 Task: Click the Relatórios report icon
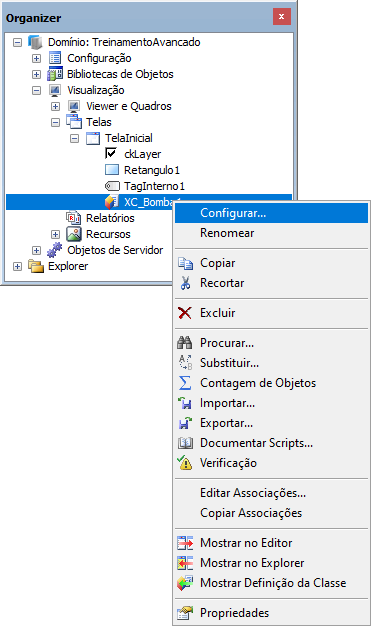74,218
